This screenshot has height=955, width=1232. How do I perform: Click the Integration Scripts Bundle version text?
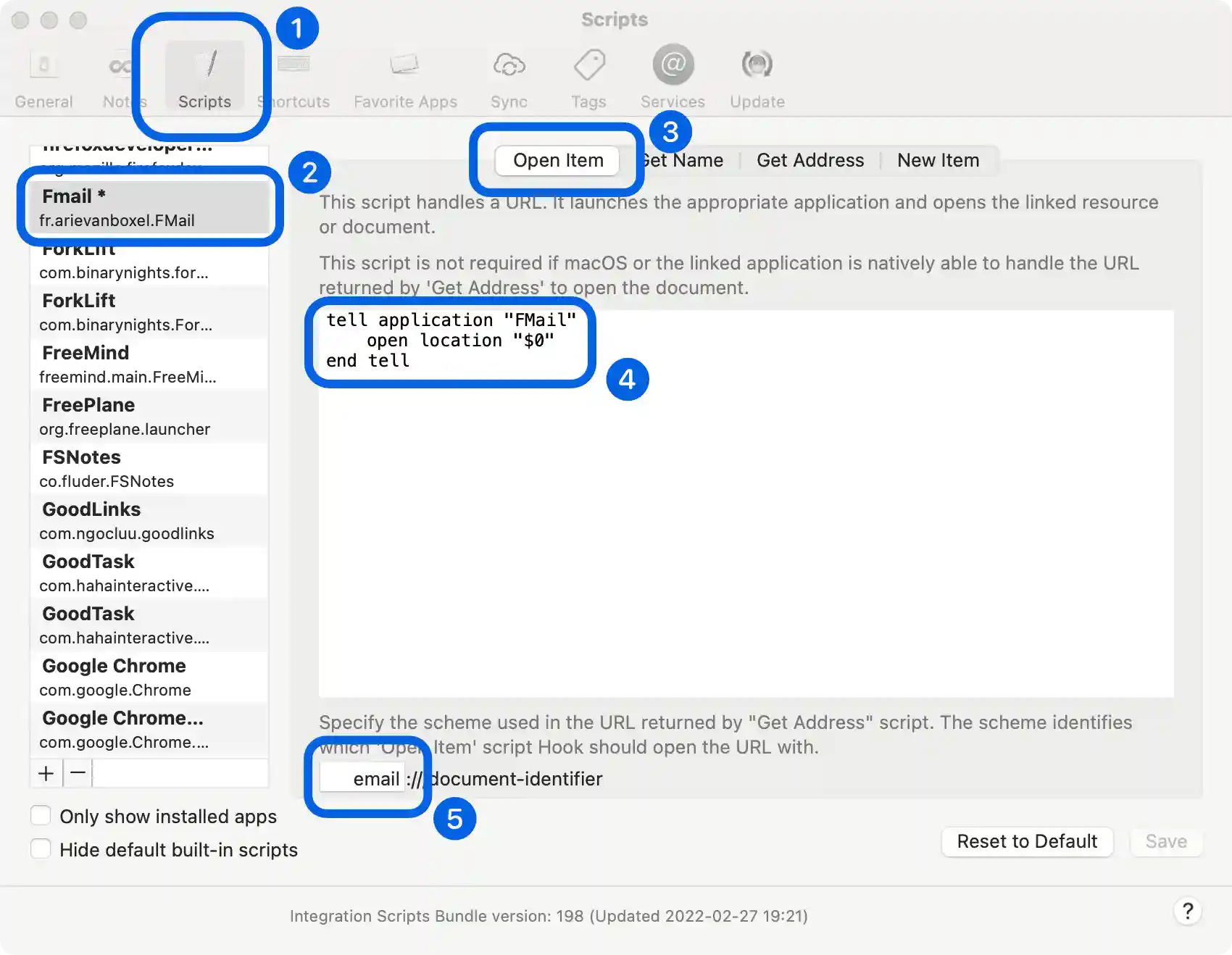click(549, 916)
